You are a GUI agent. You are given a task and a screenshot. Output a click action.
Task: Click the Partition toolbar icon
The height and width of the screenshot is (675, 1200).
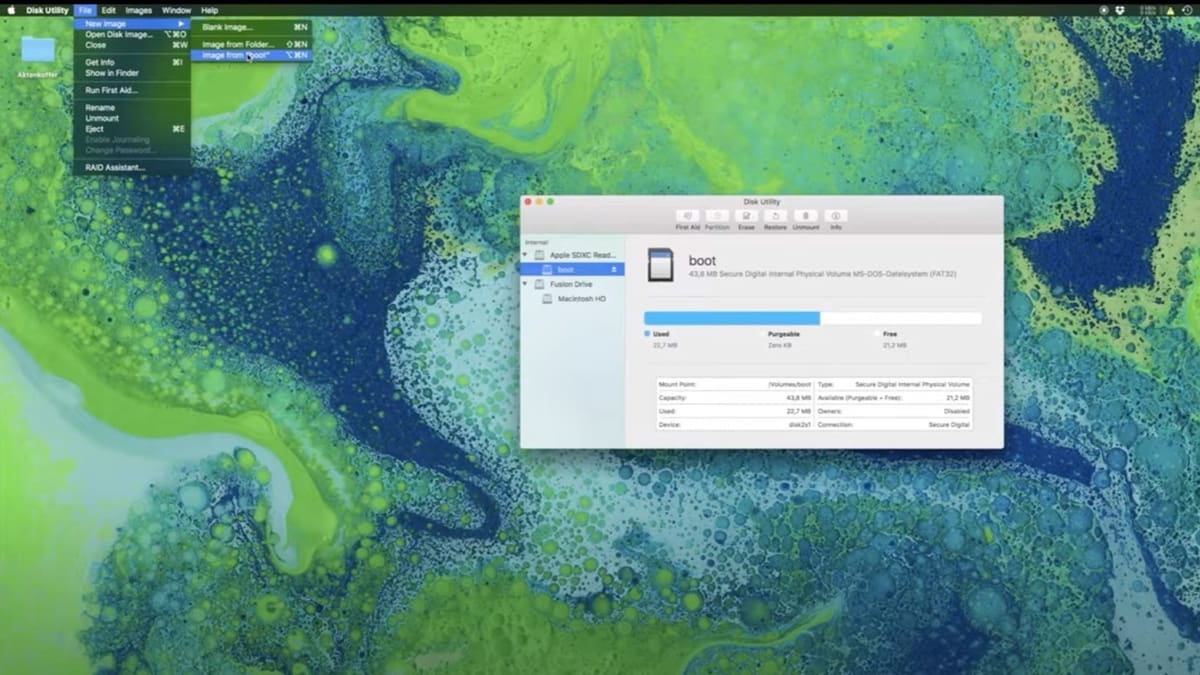(x=717, y=216)
